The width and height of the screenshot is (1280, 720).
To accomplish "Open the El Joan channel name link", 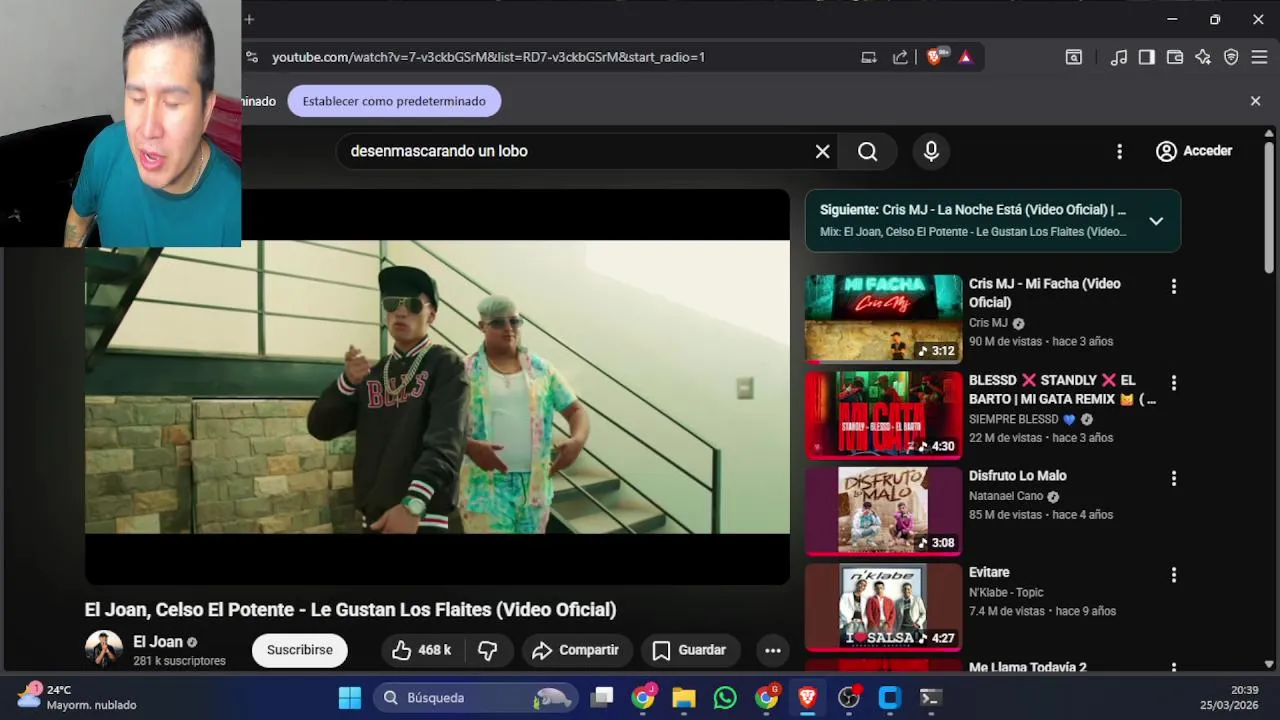I will 158,642.
